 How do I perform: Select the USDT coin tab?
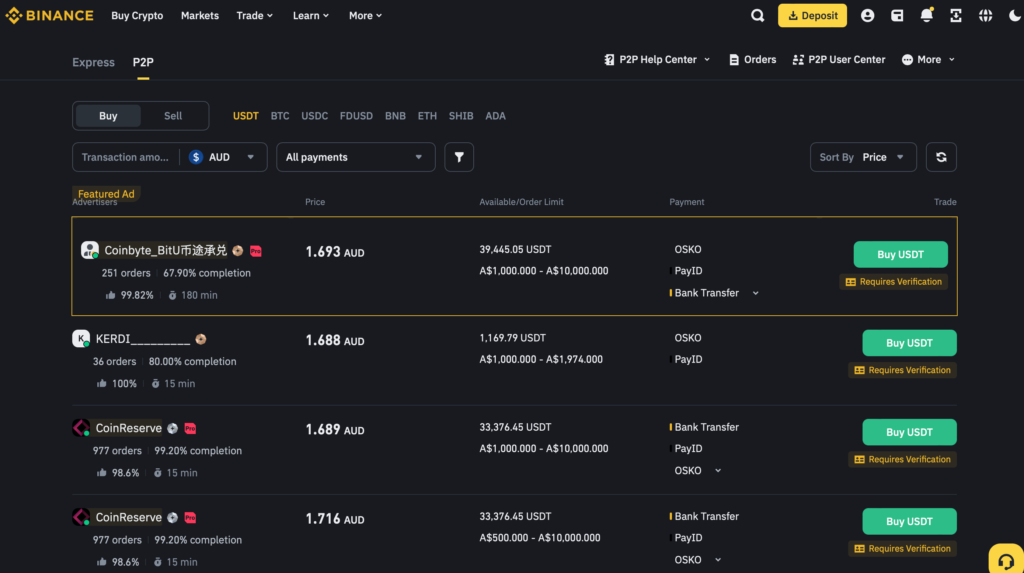pyautogui.click(x=246, y=116)
